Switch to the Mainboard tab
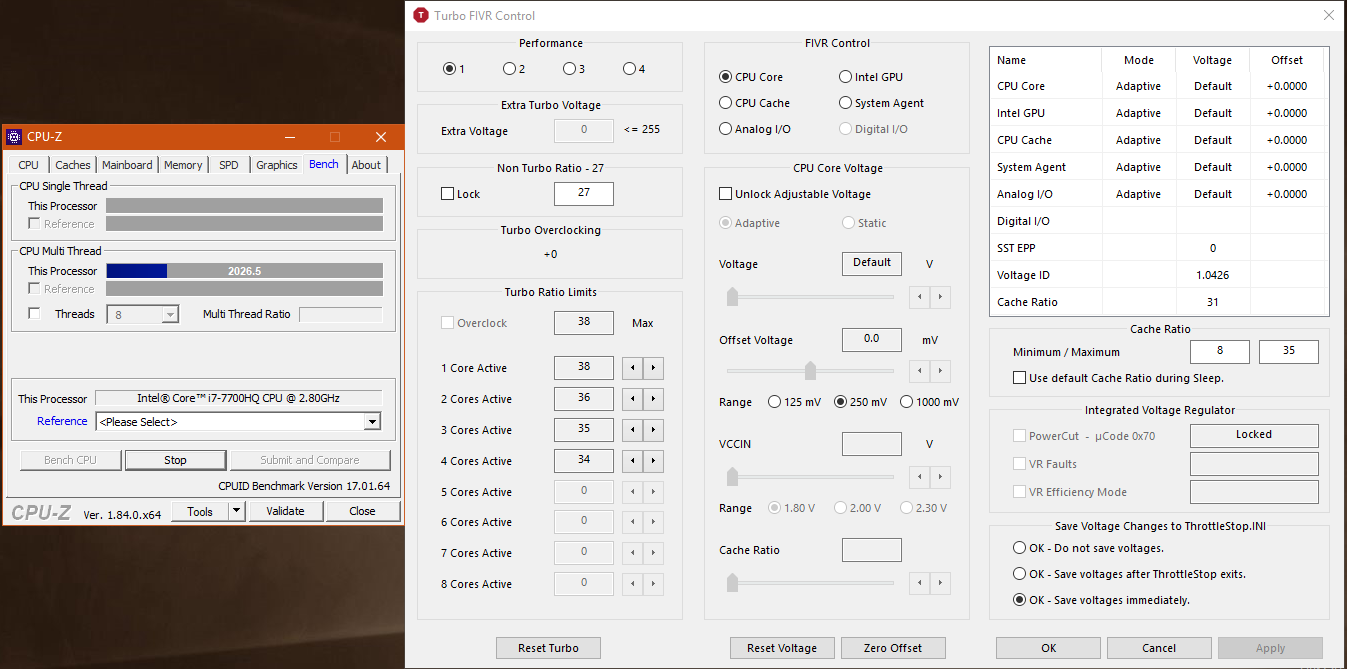1347x669 pixels. [127, 165]
